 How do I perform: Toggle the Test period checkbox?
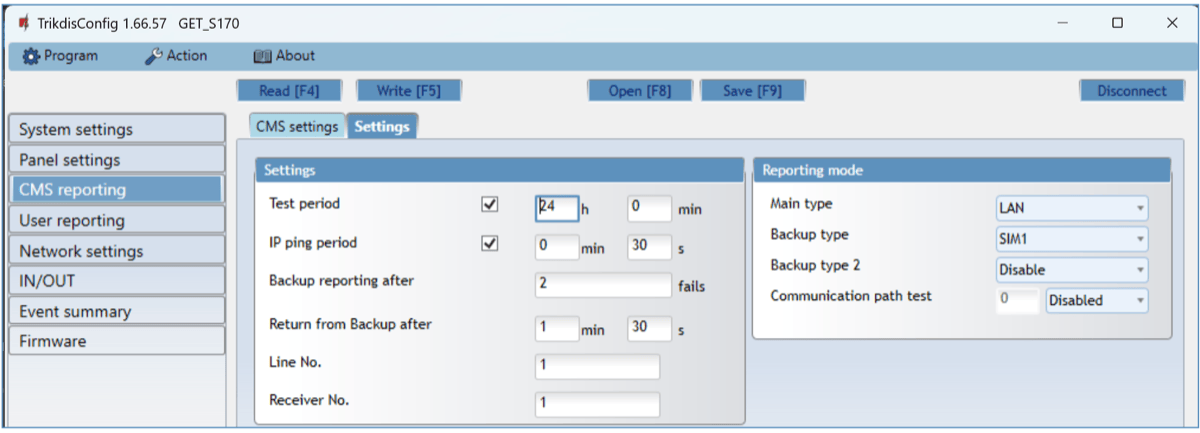point(490,205)
